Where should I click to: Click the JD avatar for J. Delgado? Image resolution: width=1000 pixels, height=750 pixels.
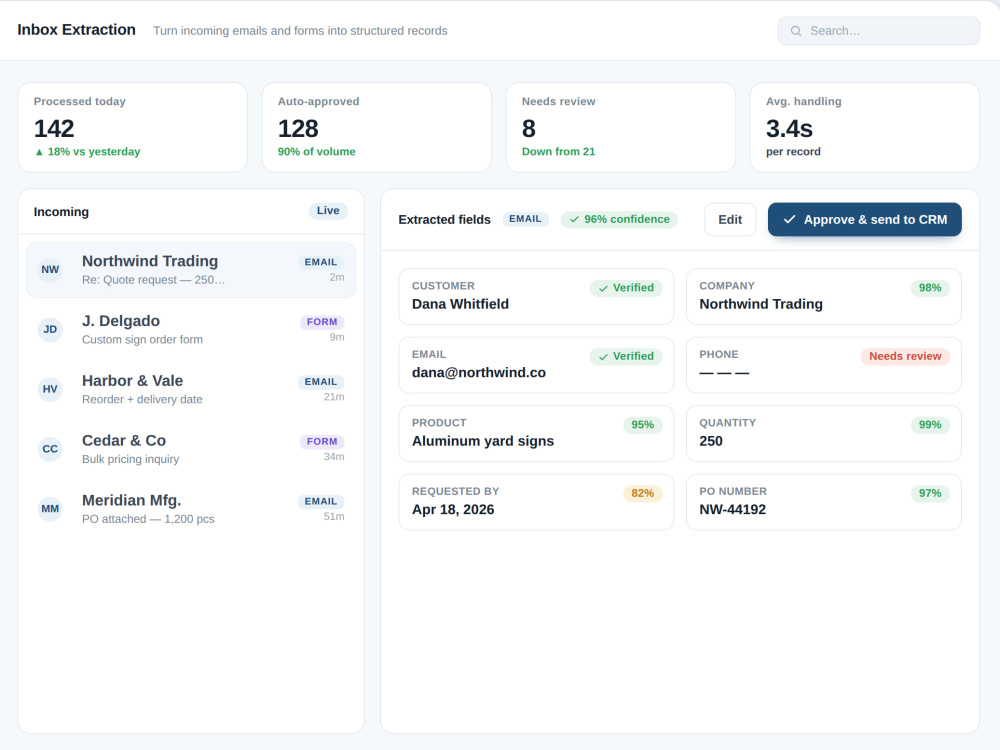pyautogui.click(x=50, y=330)
